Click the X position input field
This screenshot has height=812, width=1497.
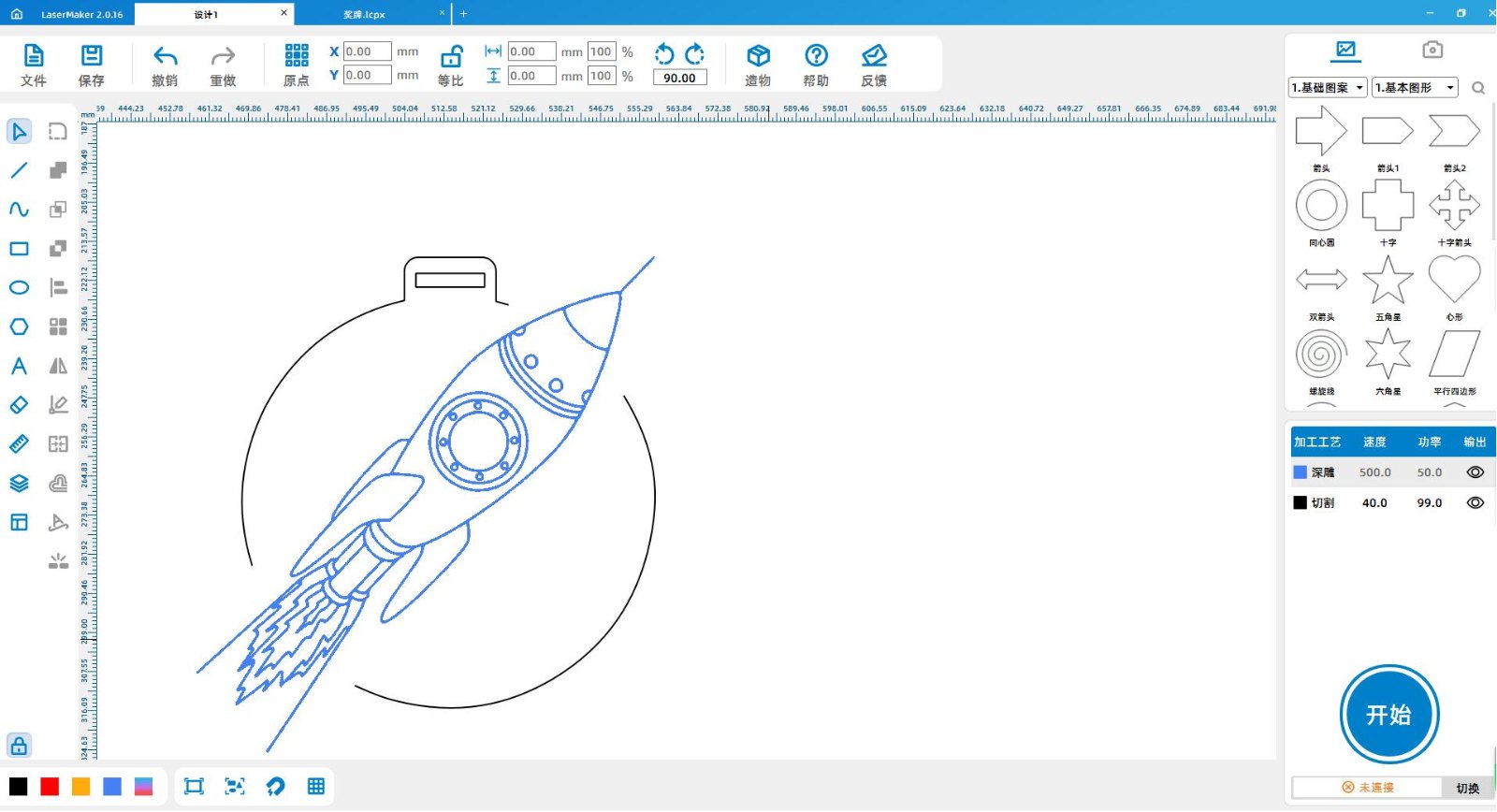click(367, 51)
